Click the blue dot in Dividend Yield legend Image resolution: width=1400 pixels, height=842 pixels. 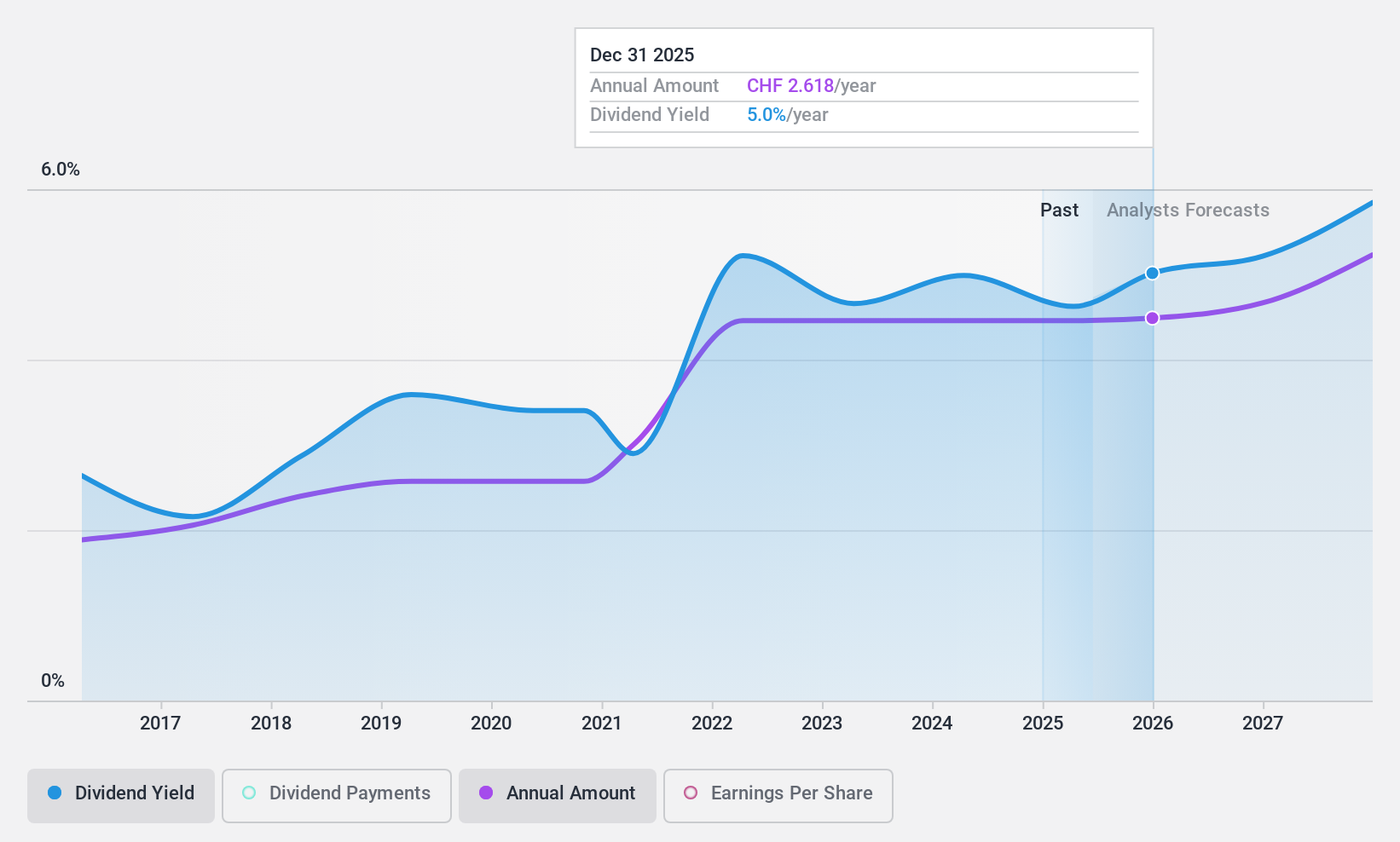click(55, 793)
